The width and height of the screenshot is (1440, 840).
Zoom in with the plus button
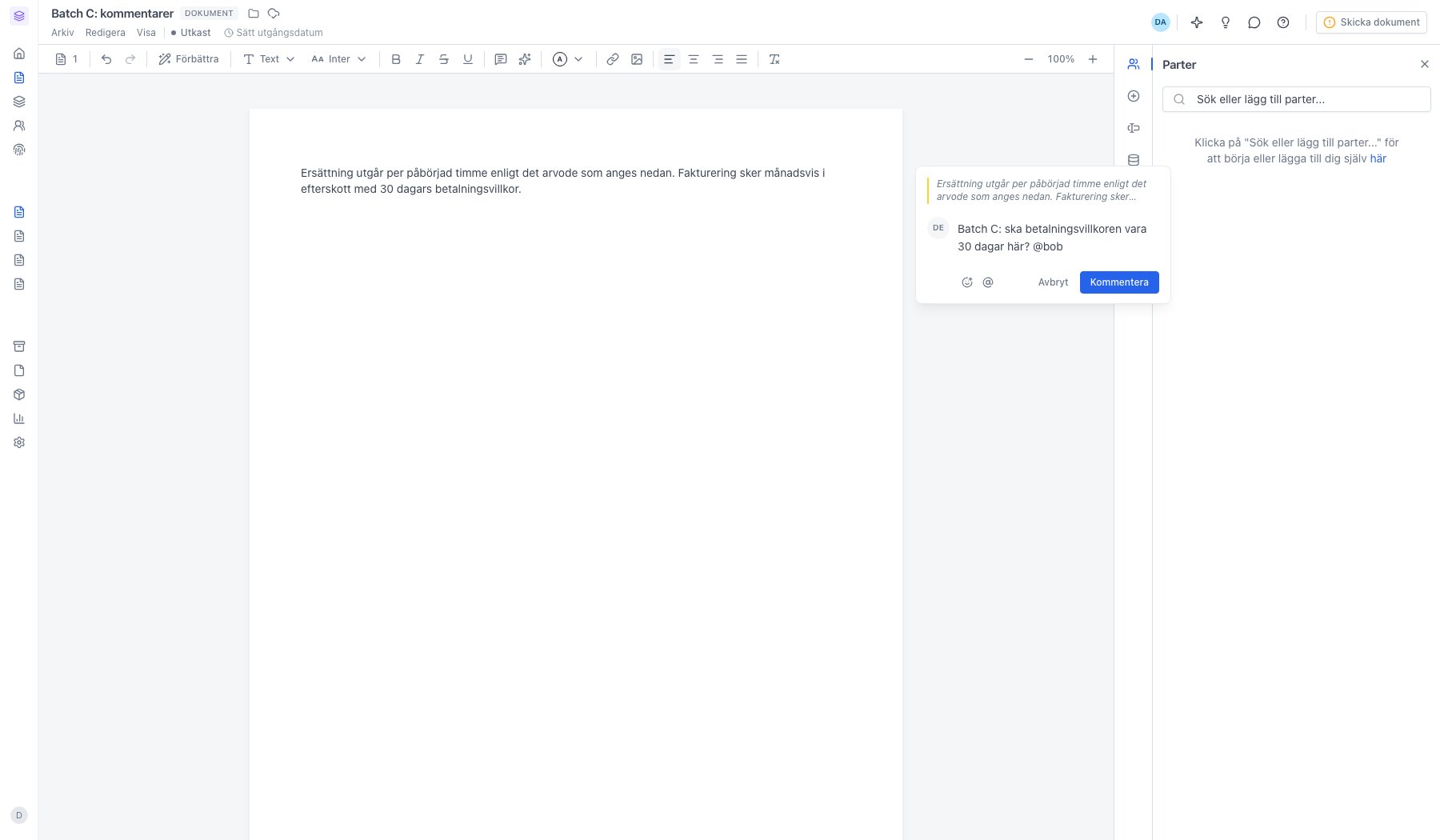pyautogui.click(x=1093, y=59)
